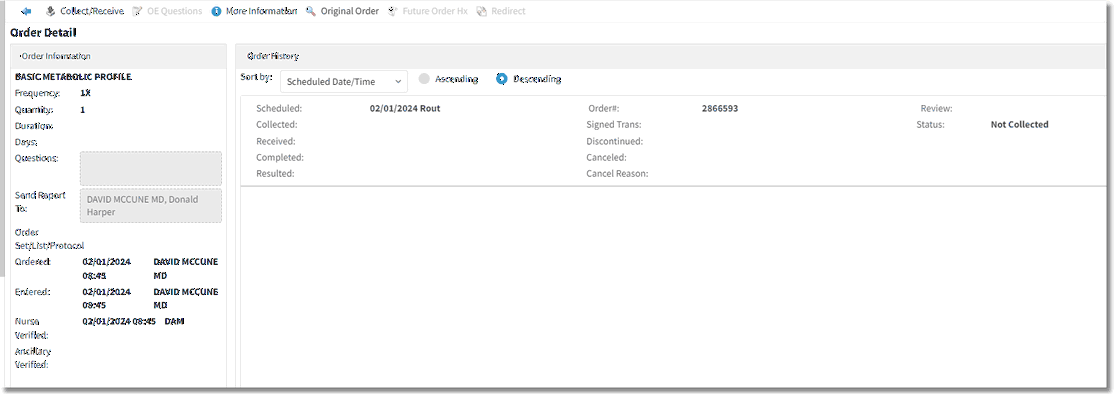The image size is (1115, 396).
Task: Click the Order Detail heading
Action: (x=43, y=33)
